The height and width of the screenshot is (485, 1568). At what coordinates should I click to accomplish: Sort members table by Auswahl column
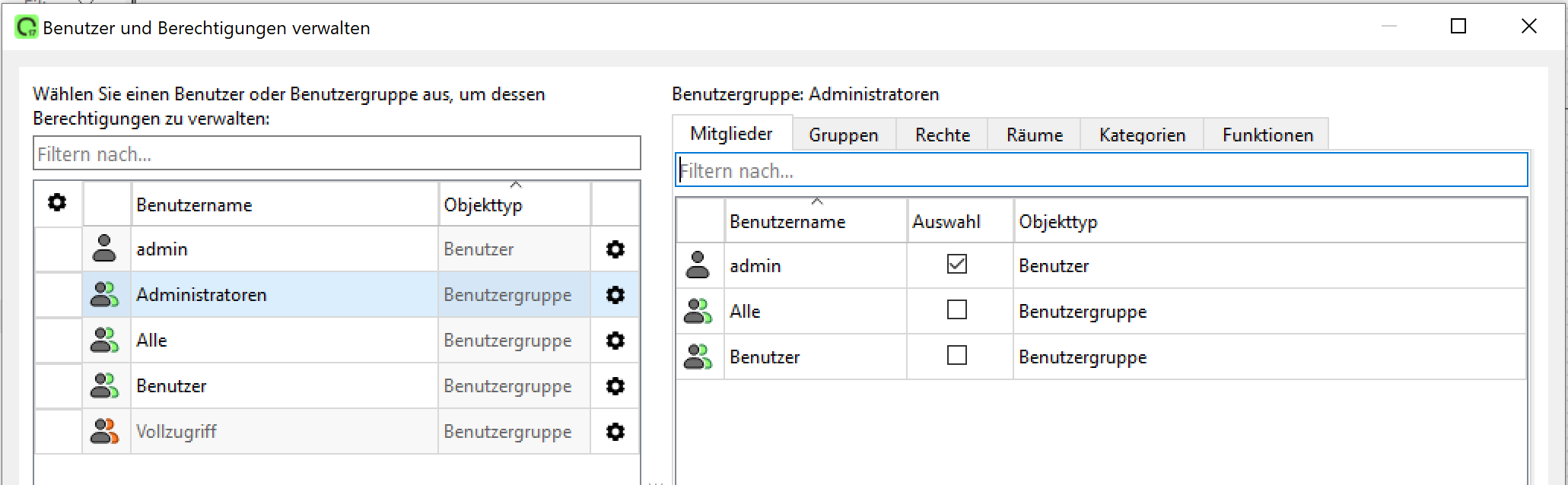click(960, 220)
